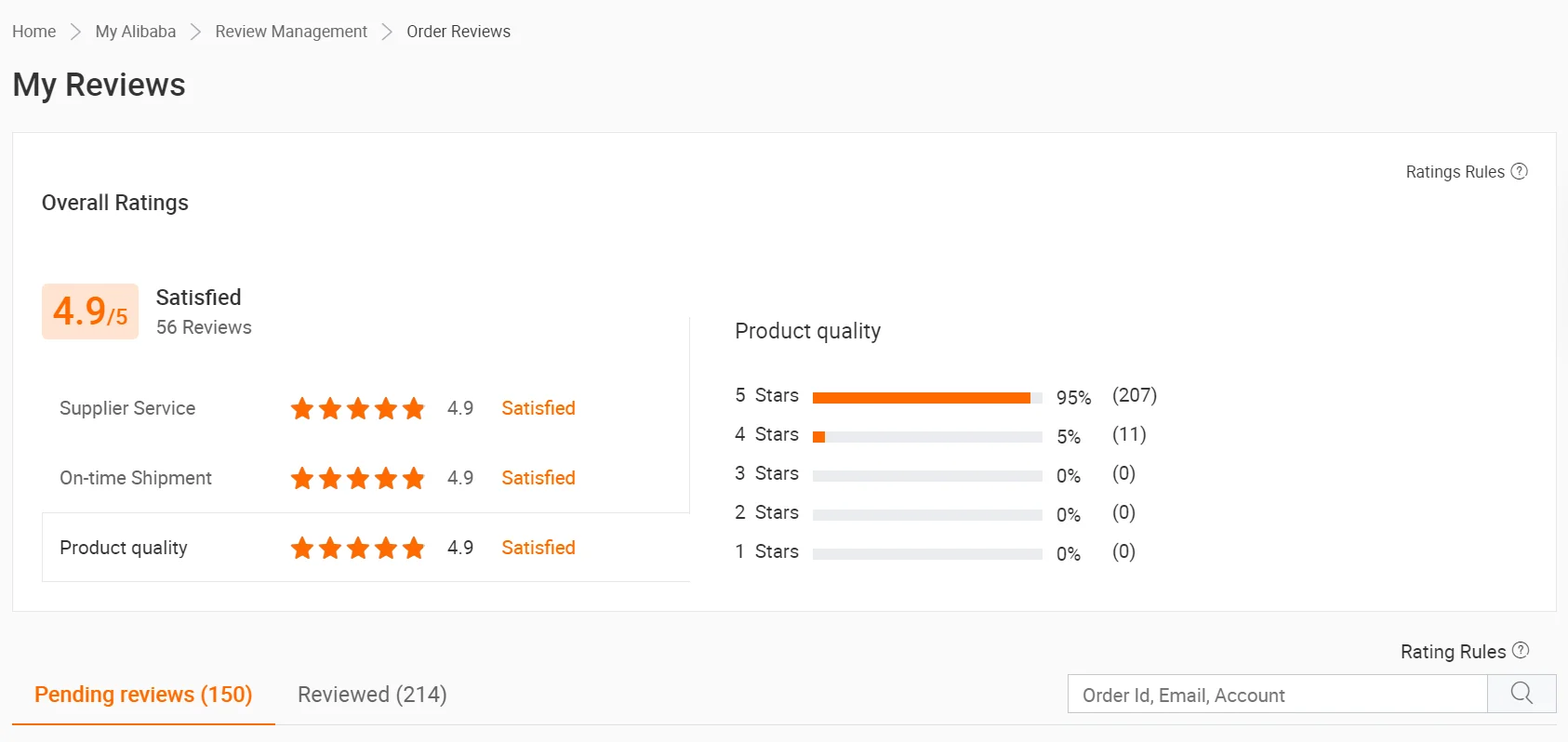Click the help icon beside Ratings Rules

click(1519, 171)
